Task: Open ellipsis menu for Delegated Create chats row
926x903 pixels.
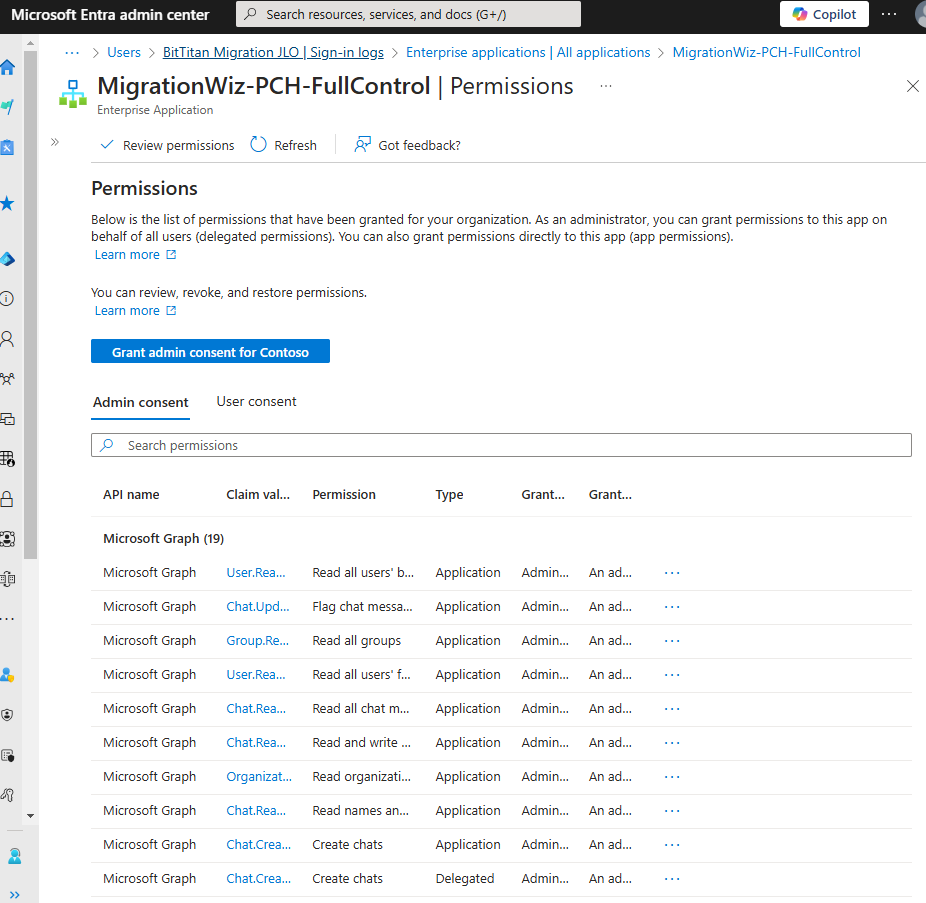Action: tap(672, 879)
